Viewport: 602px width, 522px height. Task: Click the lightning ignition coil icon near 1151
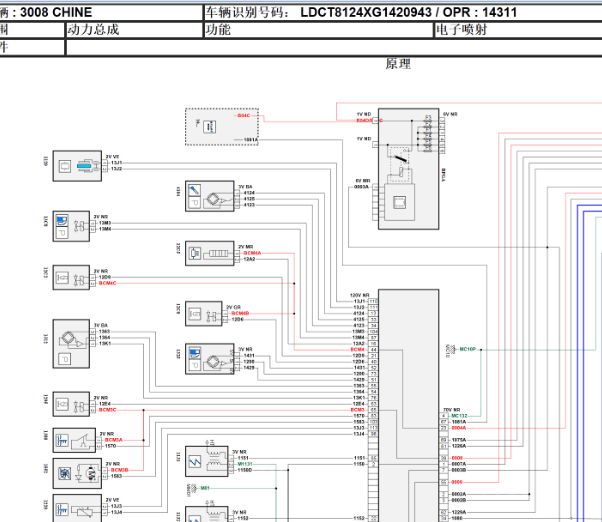[195, 462]
